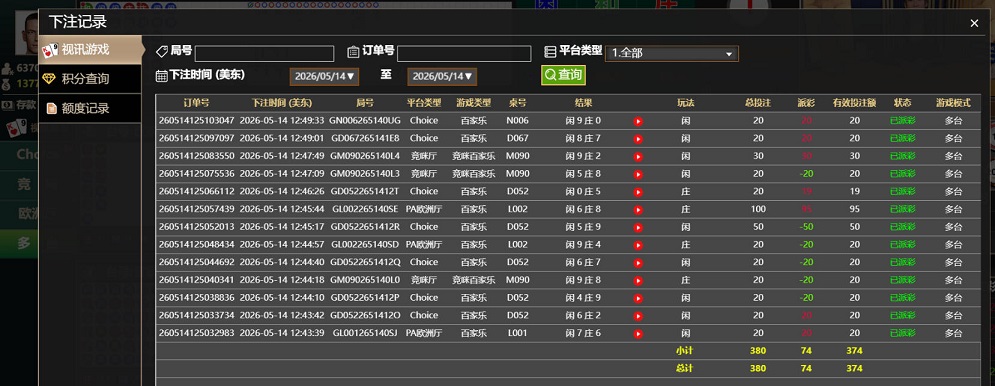995x386 pixels.
Task: Click the 派彩 column header
Action: tap(806, 103)
